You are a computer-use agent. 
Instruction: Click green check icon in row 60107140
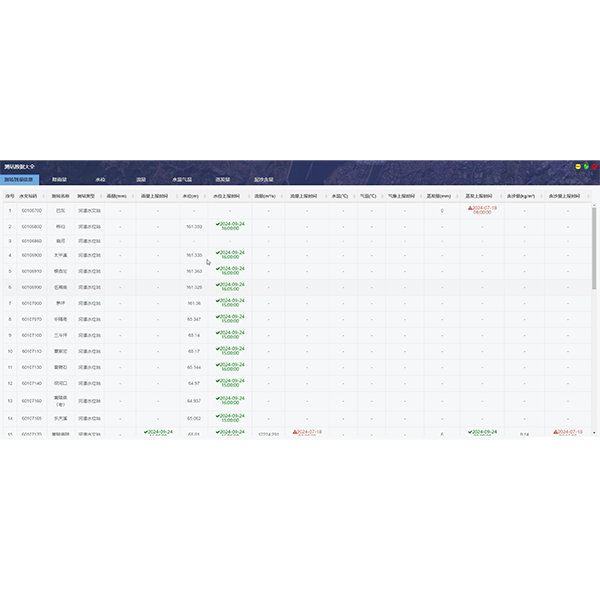(218, 381)
